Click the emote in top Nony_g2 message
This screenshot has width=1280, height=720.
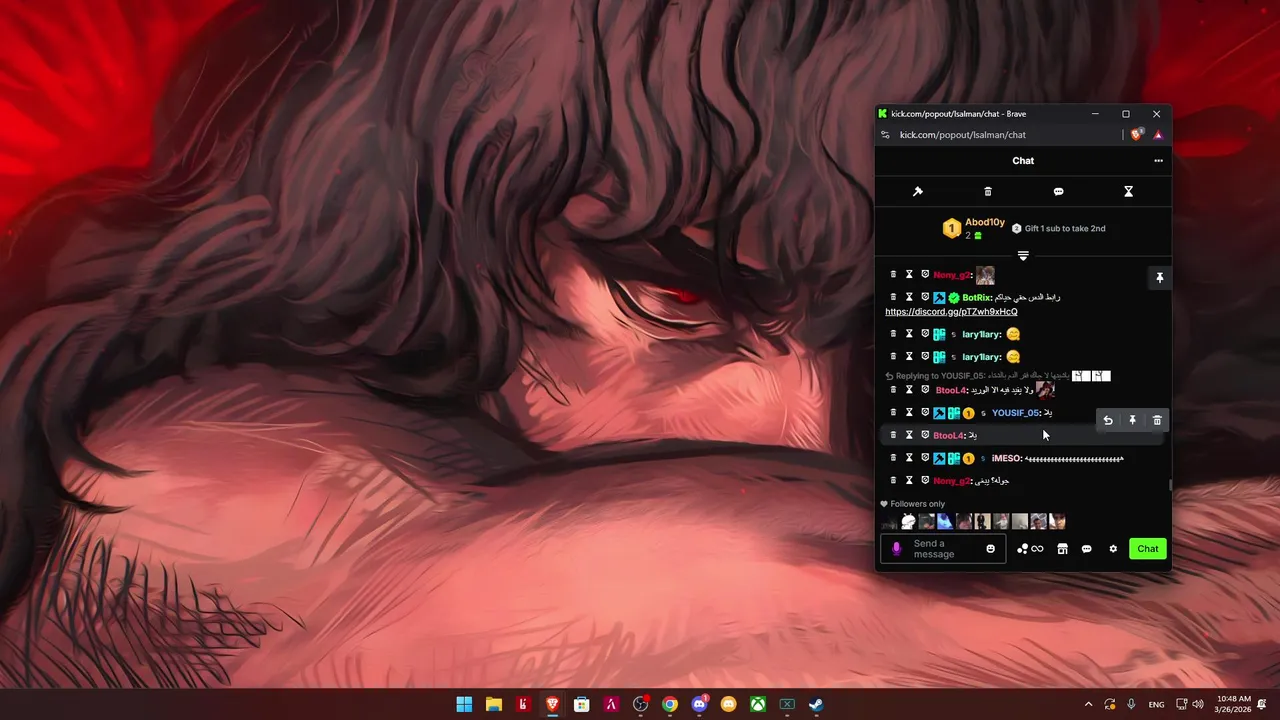click(x=985, y=275)
